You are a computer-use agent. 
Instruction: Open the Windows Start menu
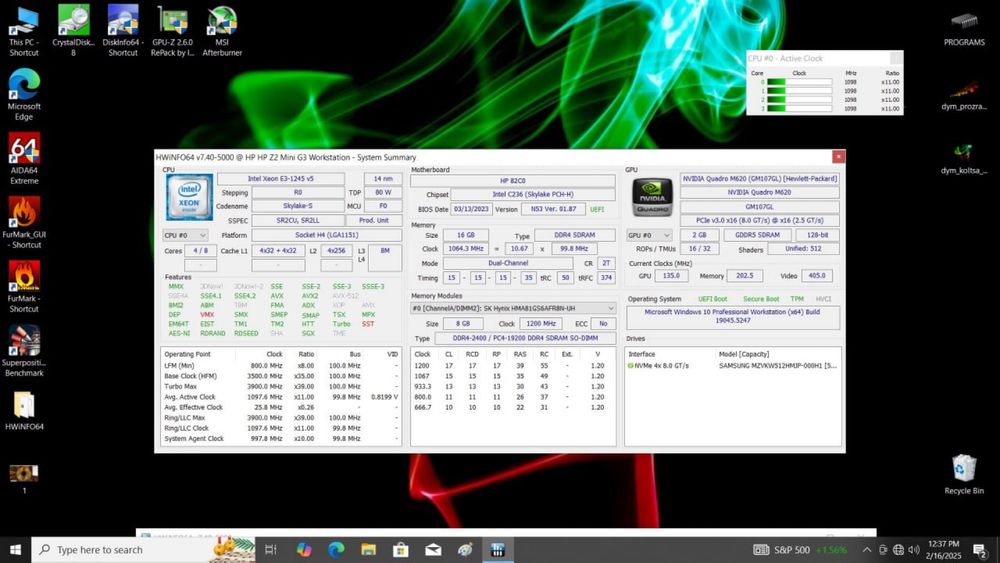click(15, 550)
